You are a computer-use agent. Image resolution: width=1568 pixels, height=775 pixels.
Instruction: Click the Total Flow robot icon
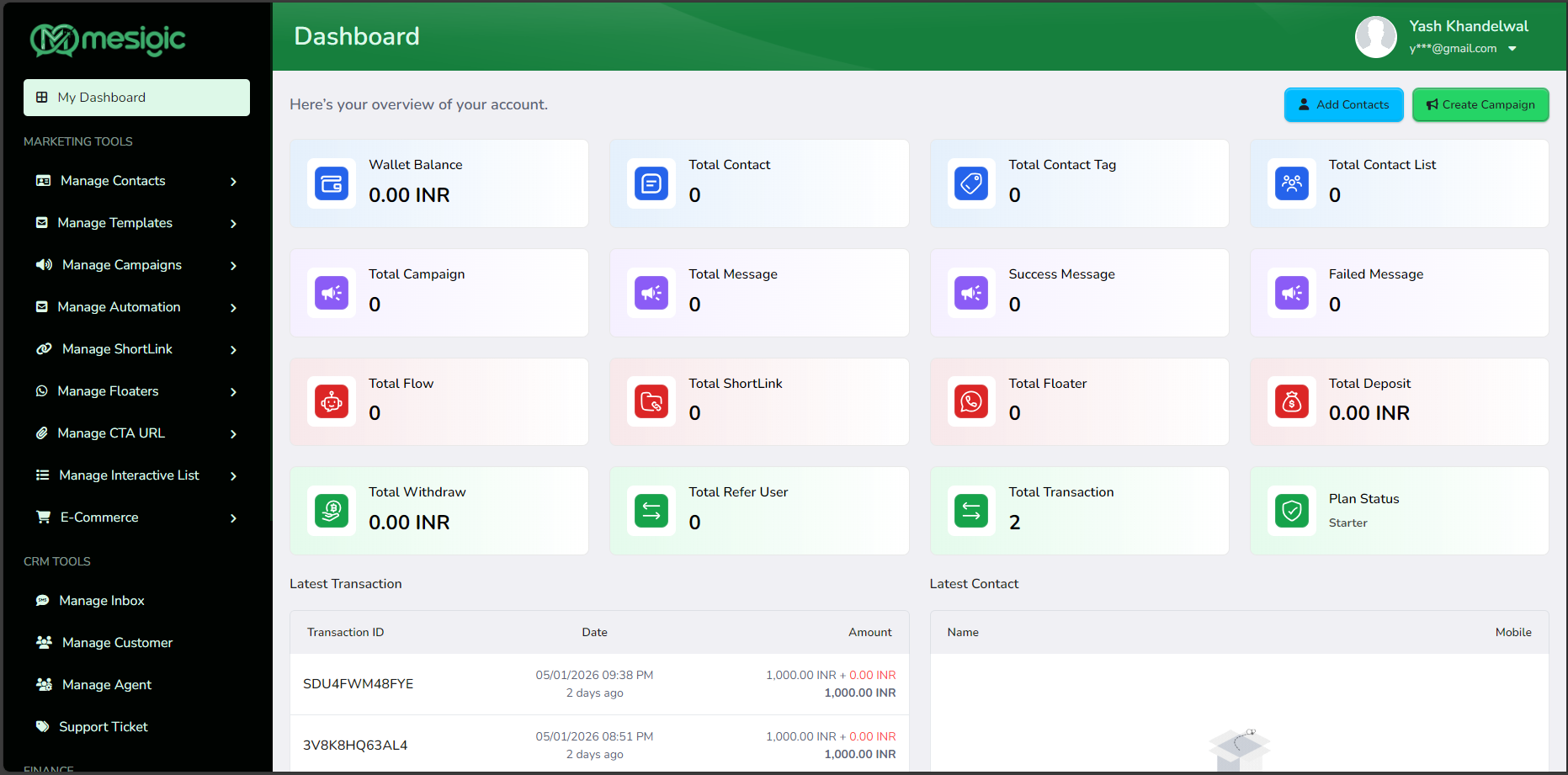[331, 402]
